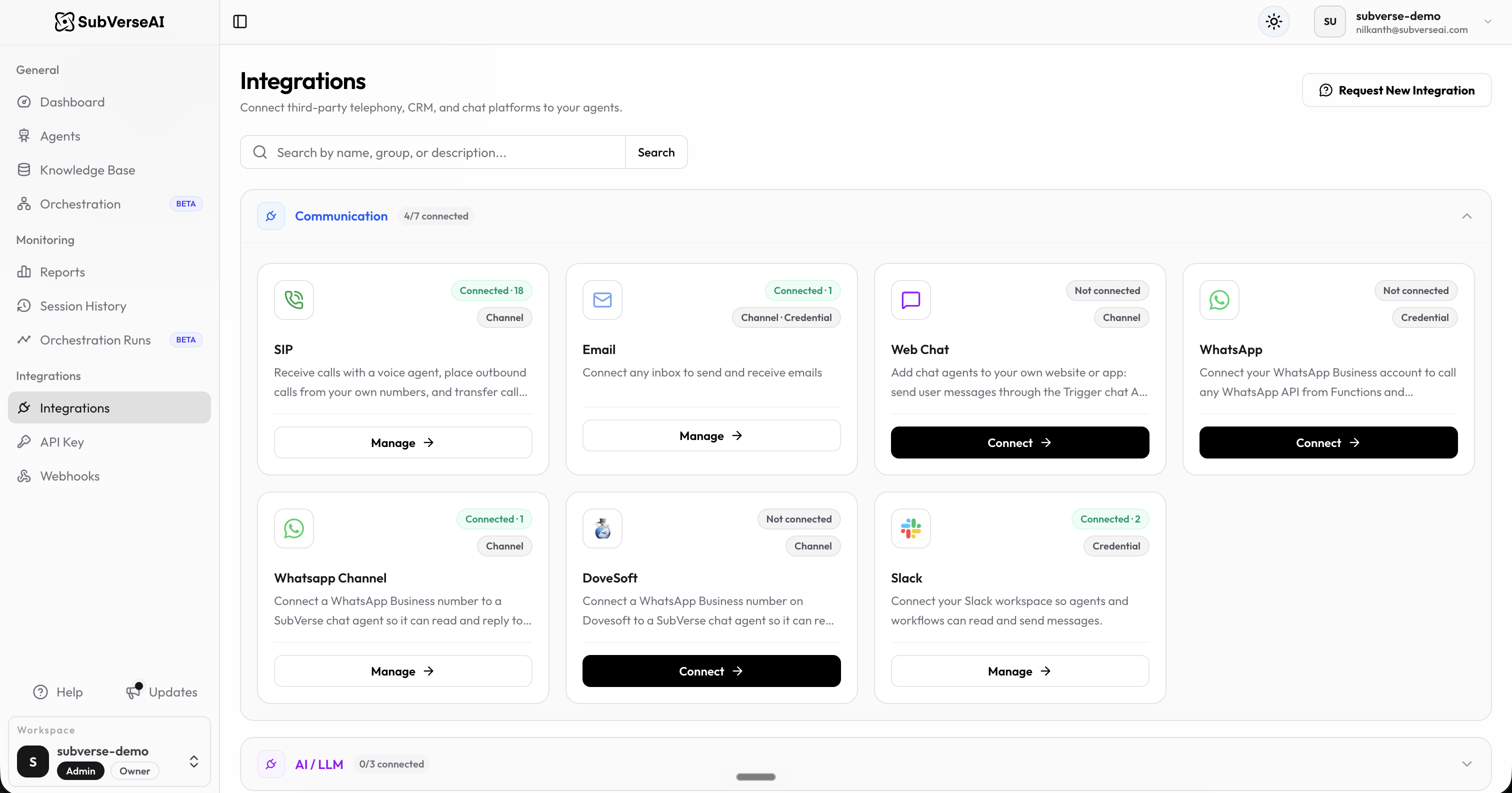Click the WhatsApp card logo icon

tap(1219, 300)
